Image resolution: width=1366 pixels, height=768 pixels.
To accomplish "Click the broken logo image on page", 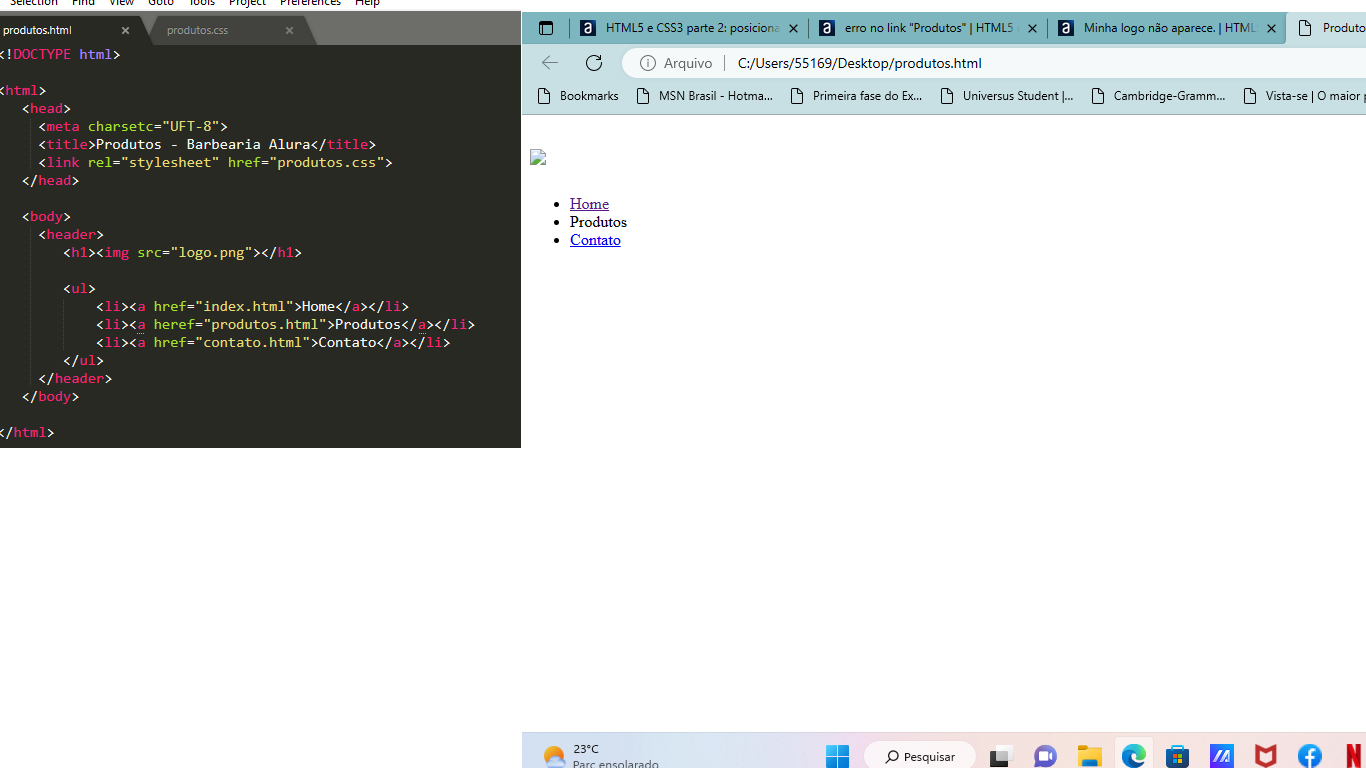I will coord(538,157).
